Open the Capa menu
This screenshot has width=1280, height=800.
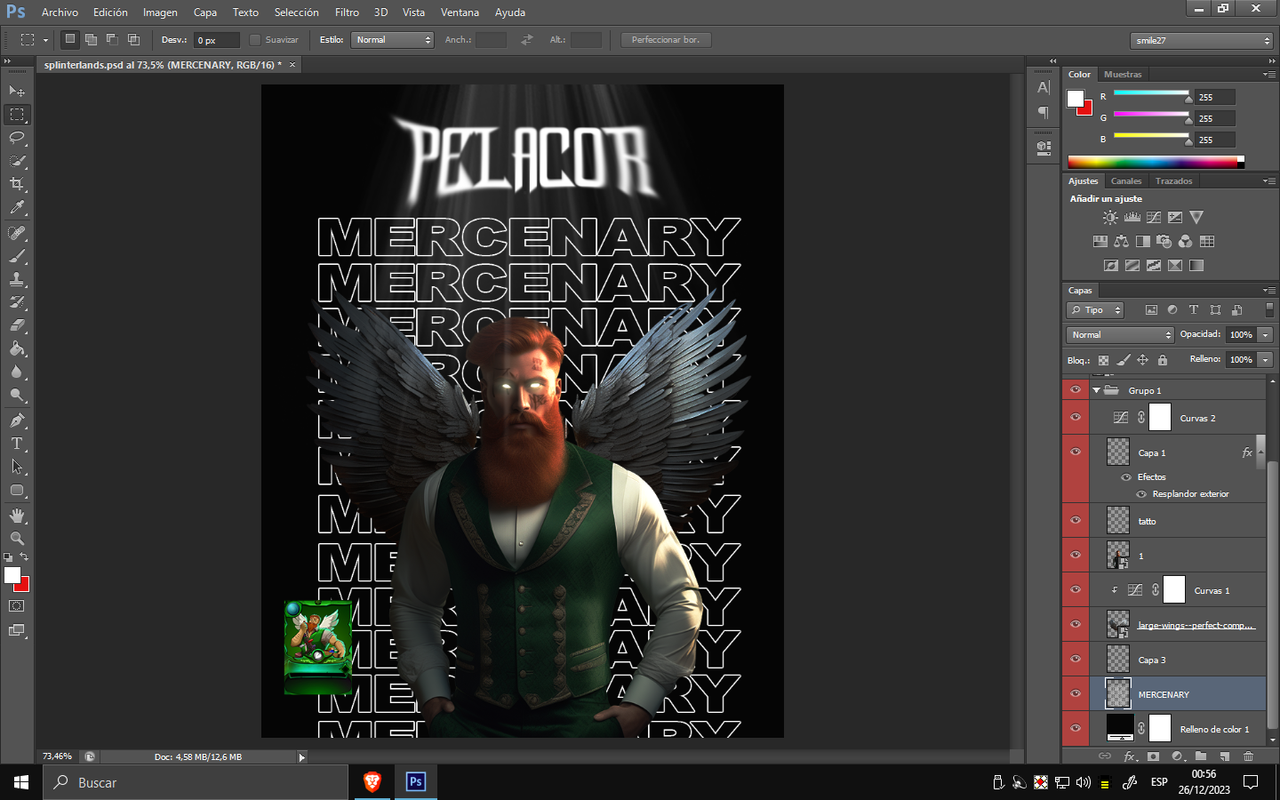point(205,12)
